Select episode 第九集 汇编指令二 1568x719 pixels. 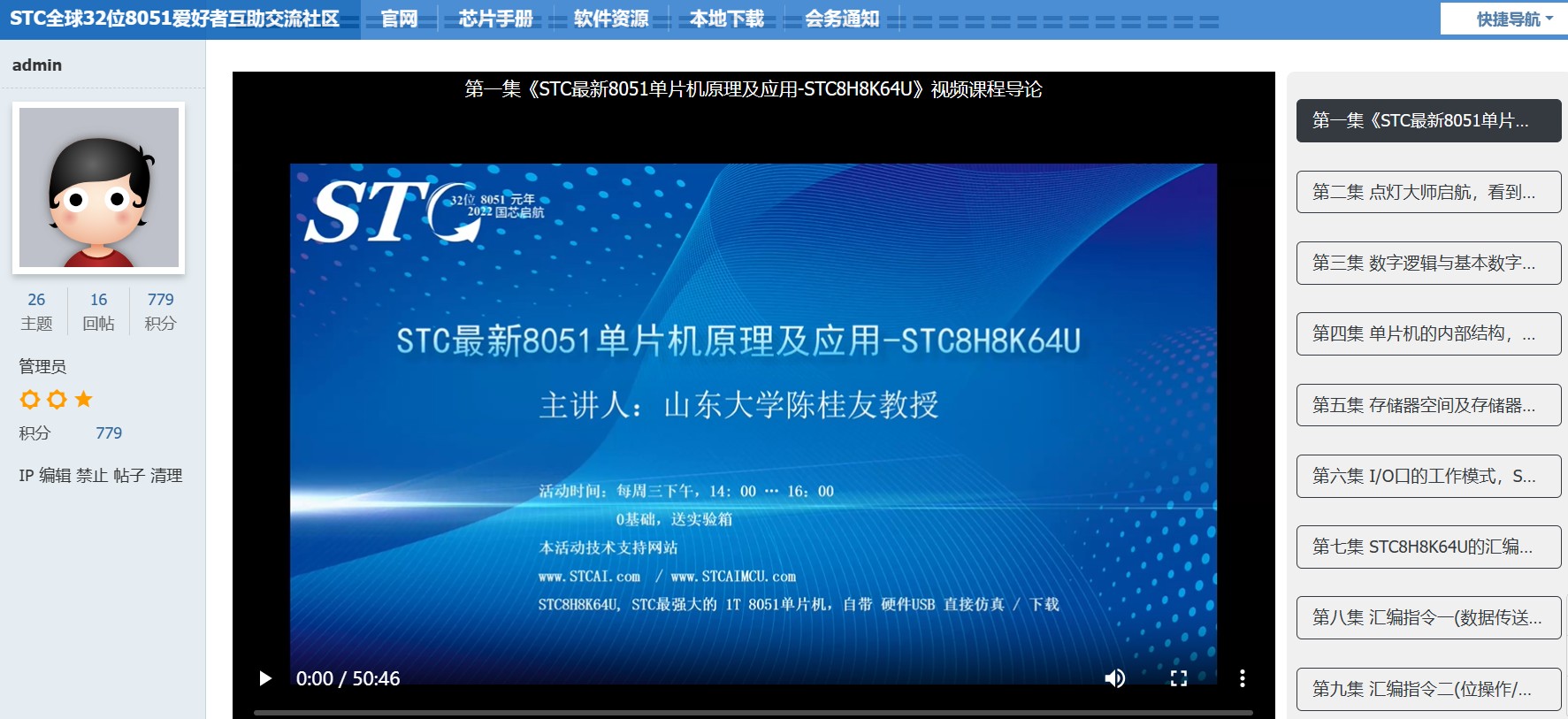1428,689
